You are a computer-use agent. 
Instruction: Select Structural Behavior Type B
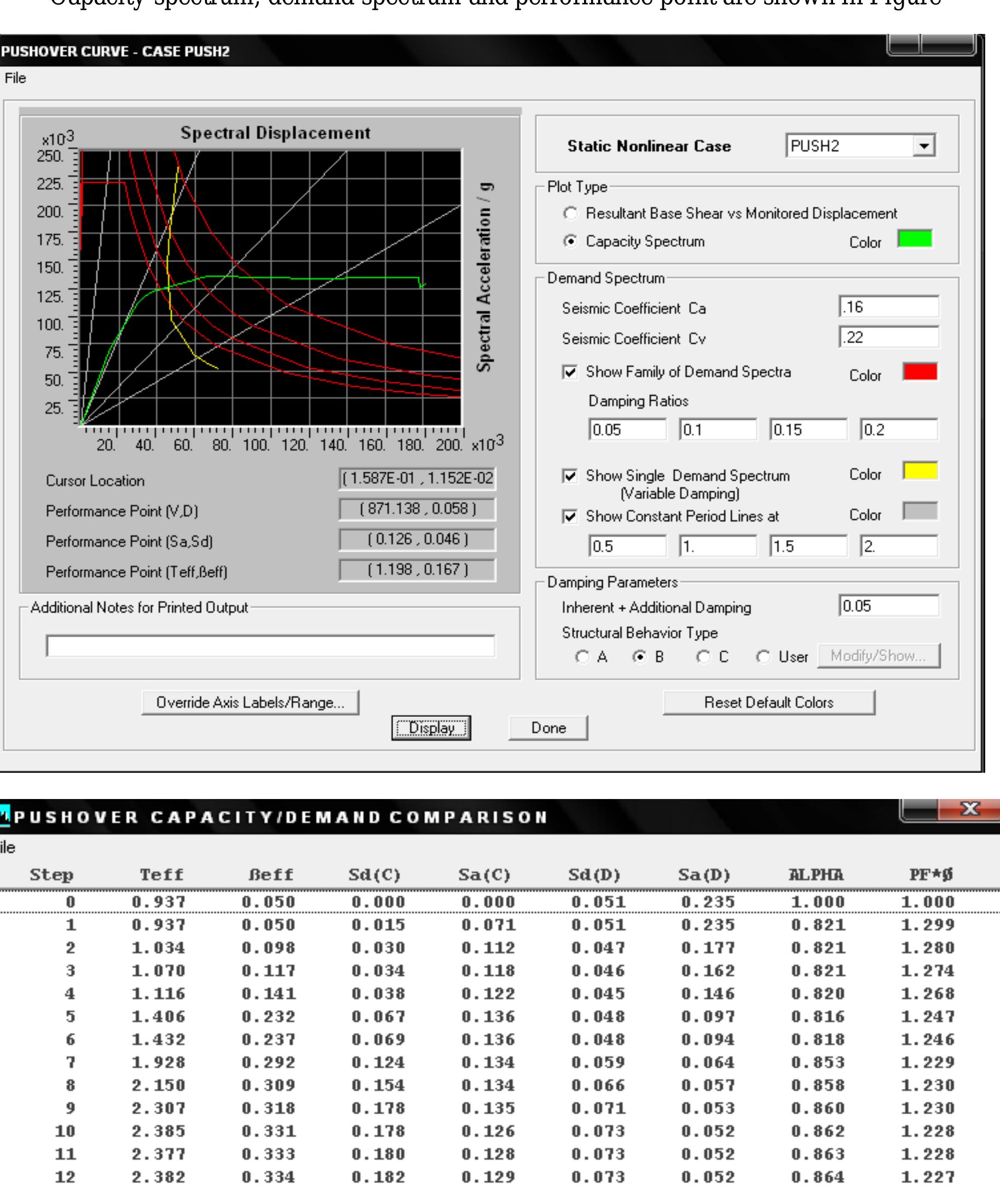[640, 657]
